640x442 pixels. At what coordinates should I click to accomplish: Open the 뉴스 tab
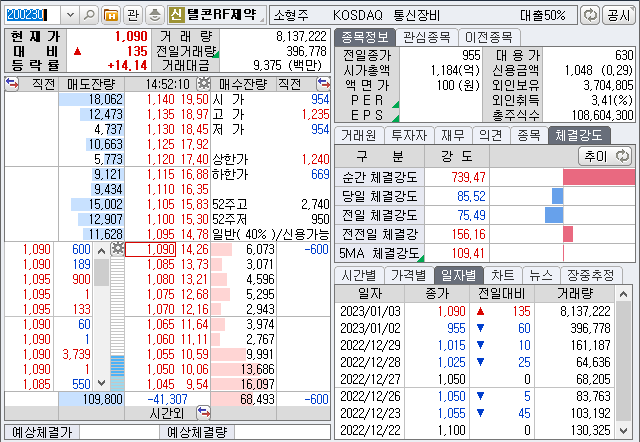(541, 275)
